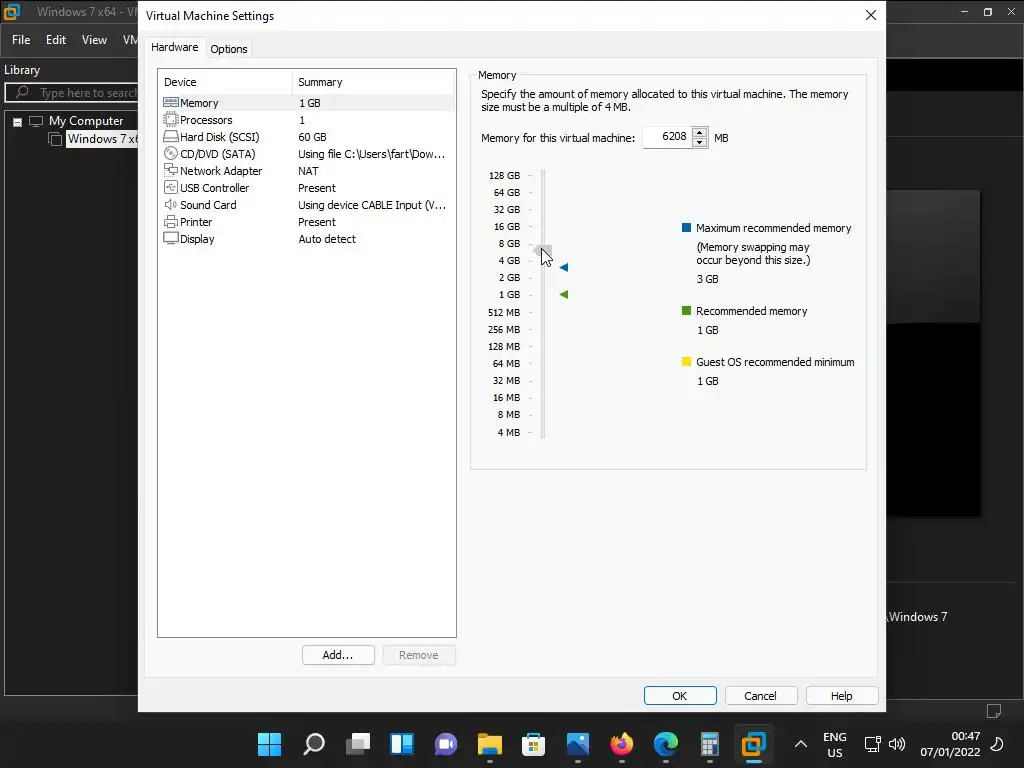Open the View menu
This screenshot has width=1024, height=768.
(x=94, y=40)
